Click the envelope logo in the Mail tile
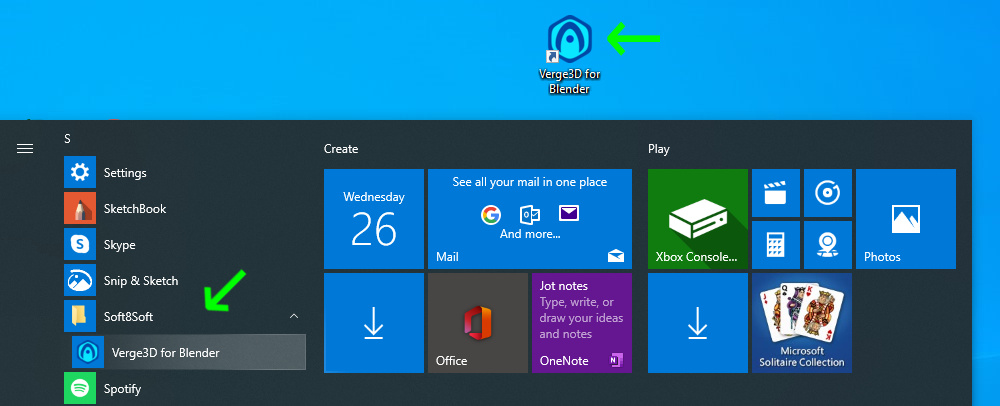This screenshot has width=1000, height=406. click(568, 213)
